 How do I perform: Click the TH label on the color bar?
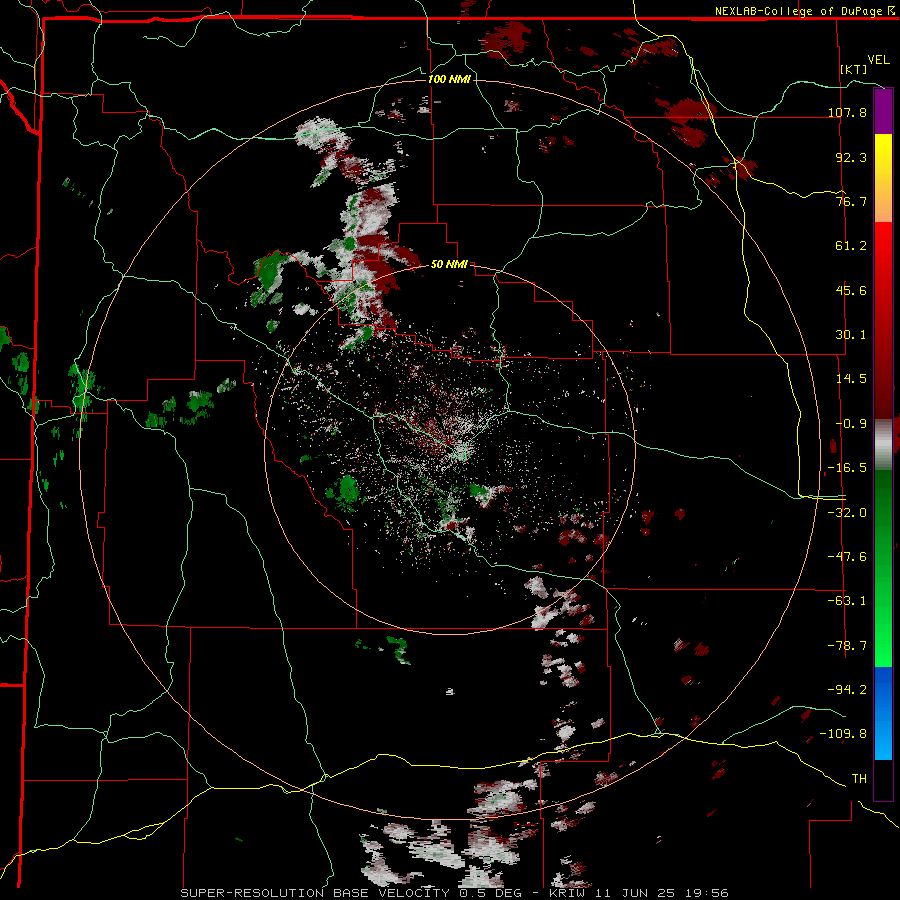(859, 779)
